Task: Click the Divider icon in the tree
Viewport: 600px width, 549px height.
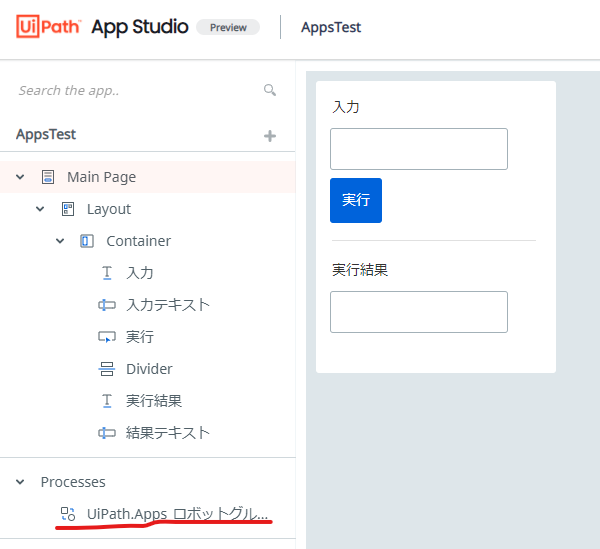Action: [x=107, y=369]
